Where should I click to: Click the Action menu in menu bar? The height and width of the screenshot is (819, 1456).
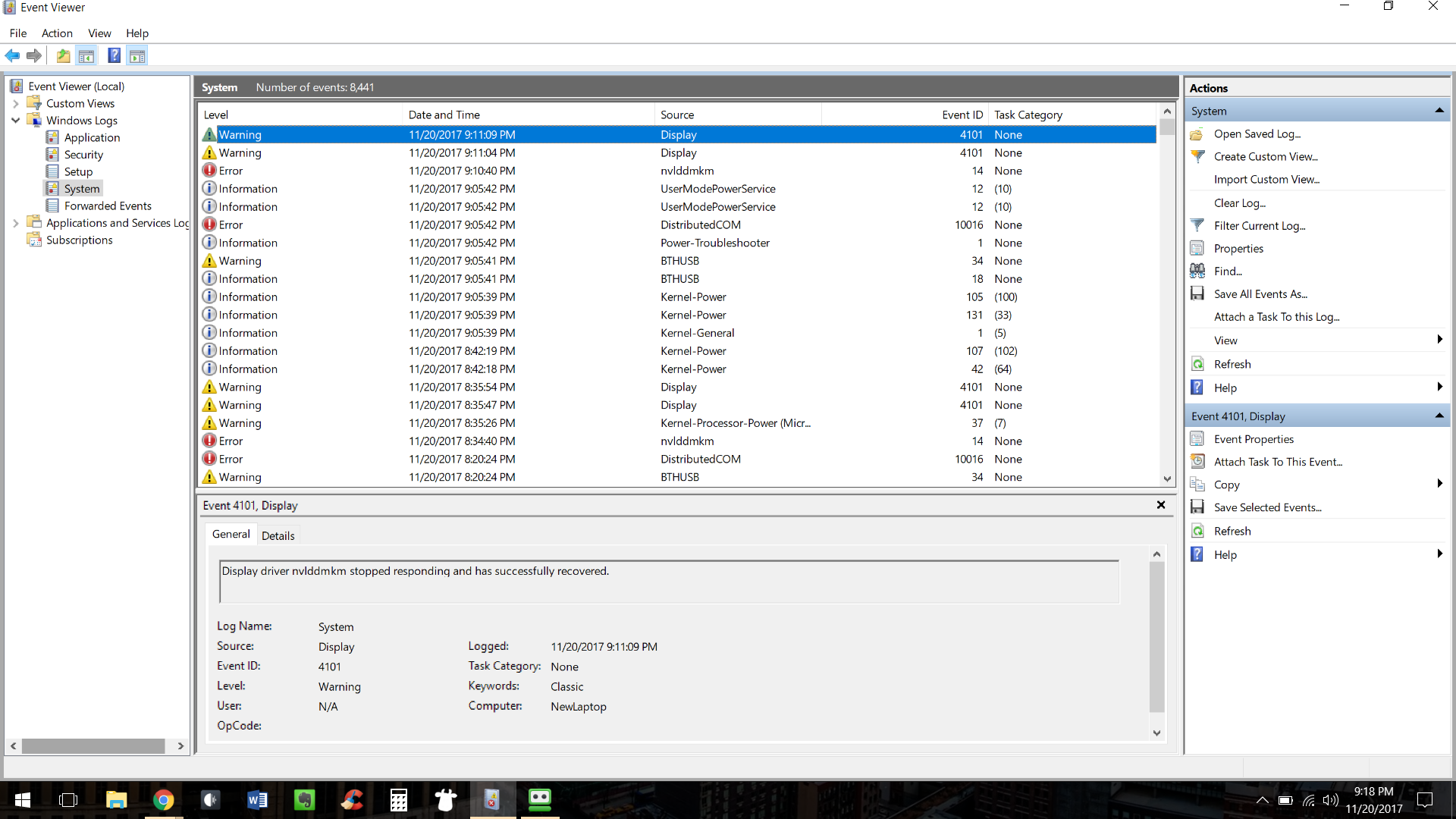pos(57,33)
